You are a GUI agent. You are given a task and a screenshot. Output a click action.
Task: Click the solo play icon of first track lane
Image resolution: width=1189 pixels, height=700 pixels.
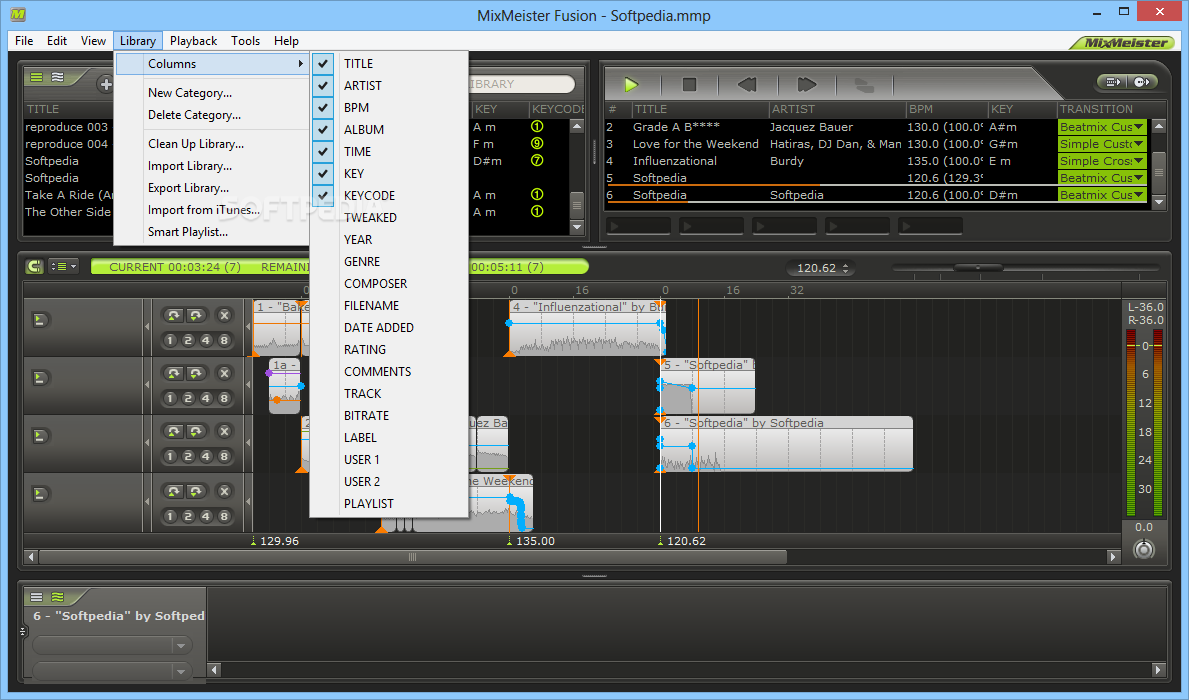[40, 320]
